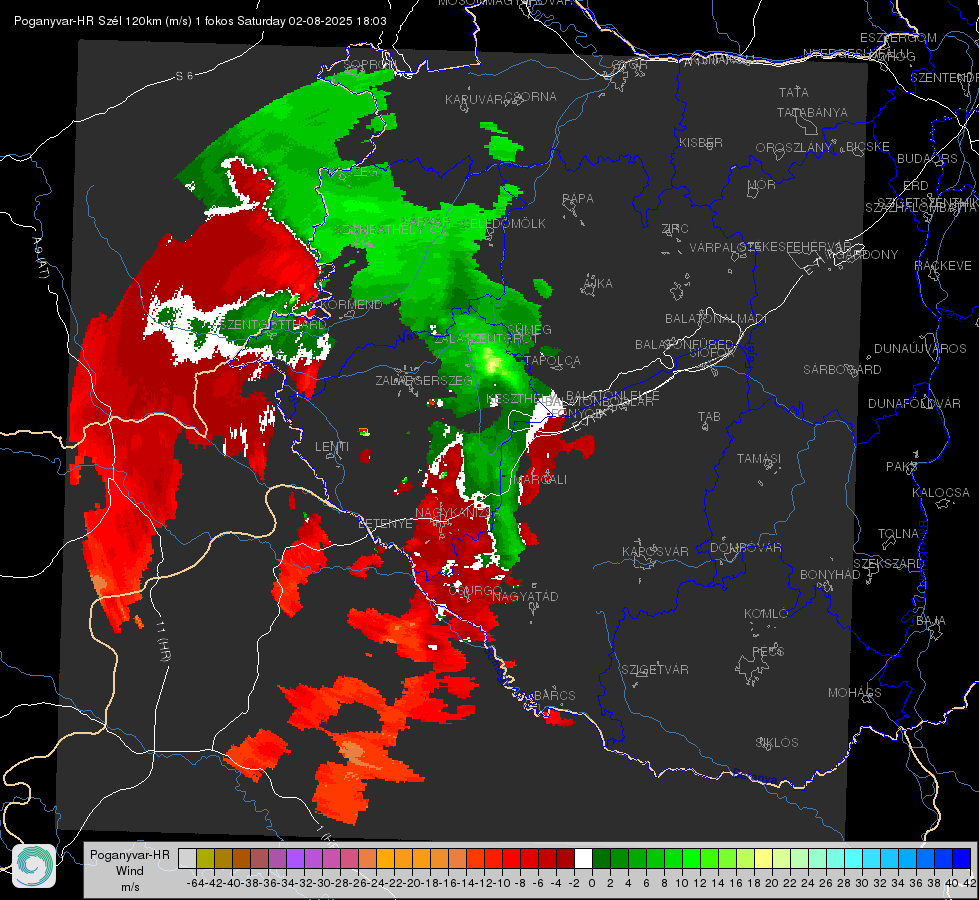Click the 'Wind' label in the legend
This screenshot has width=979, height=900.
point(129,871)
